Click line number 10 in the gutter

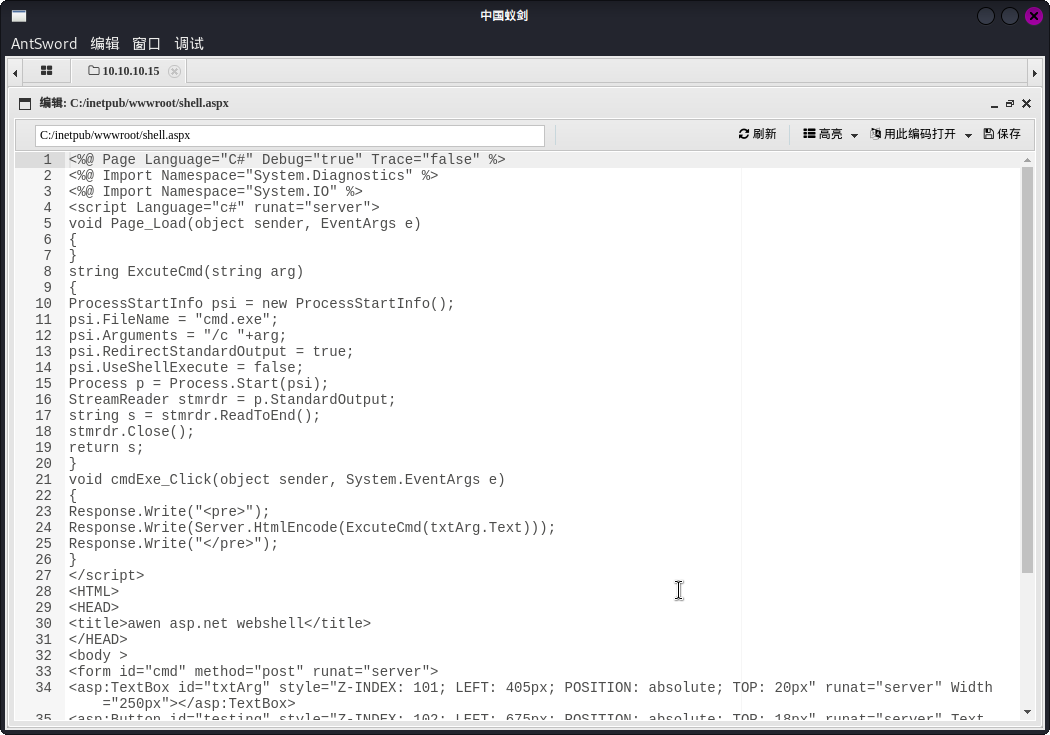(x=44, y=303)
